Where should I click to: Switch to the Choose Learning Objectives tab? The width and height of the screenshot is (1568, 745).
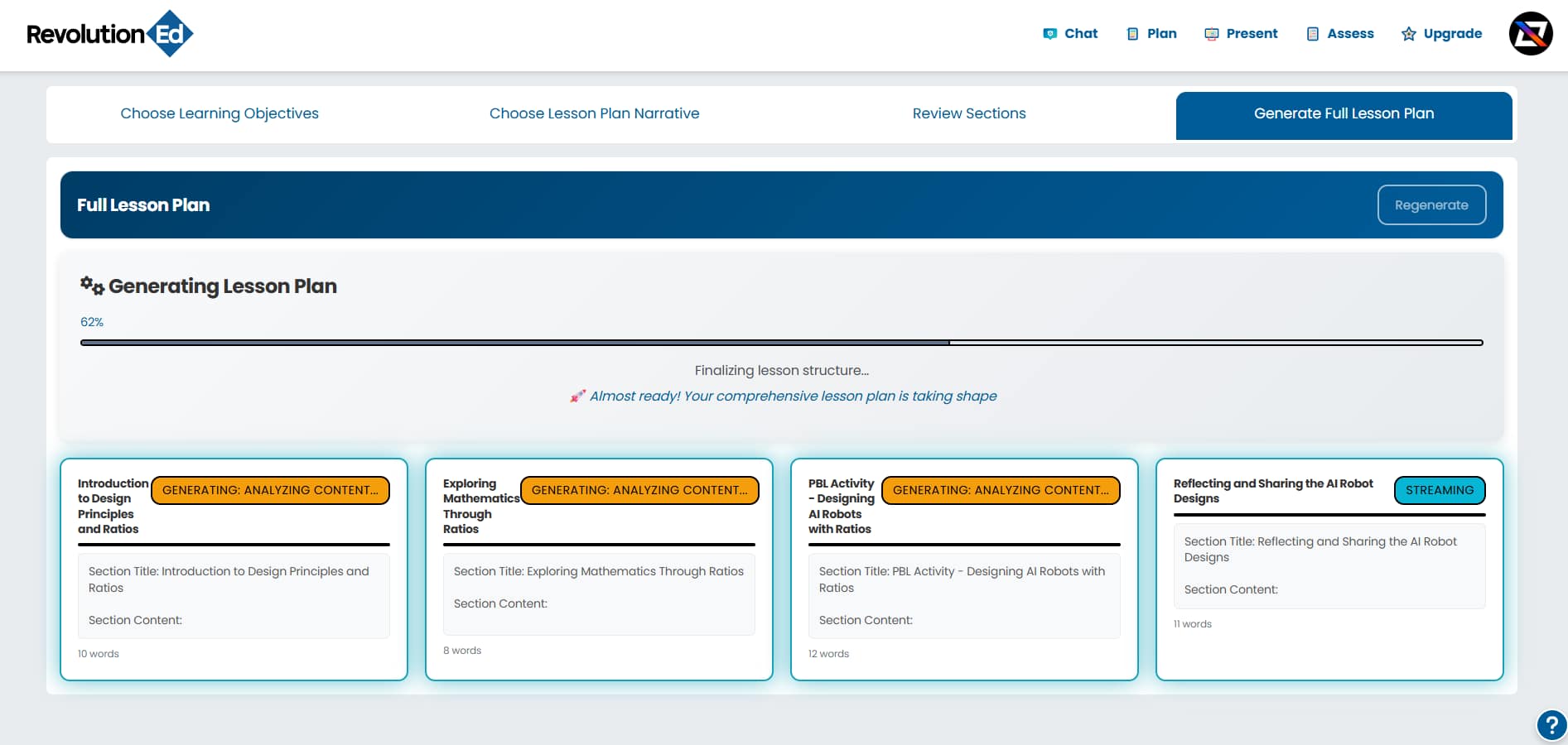pos(219,113)
